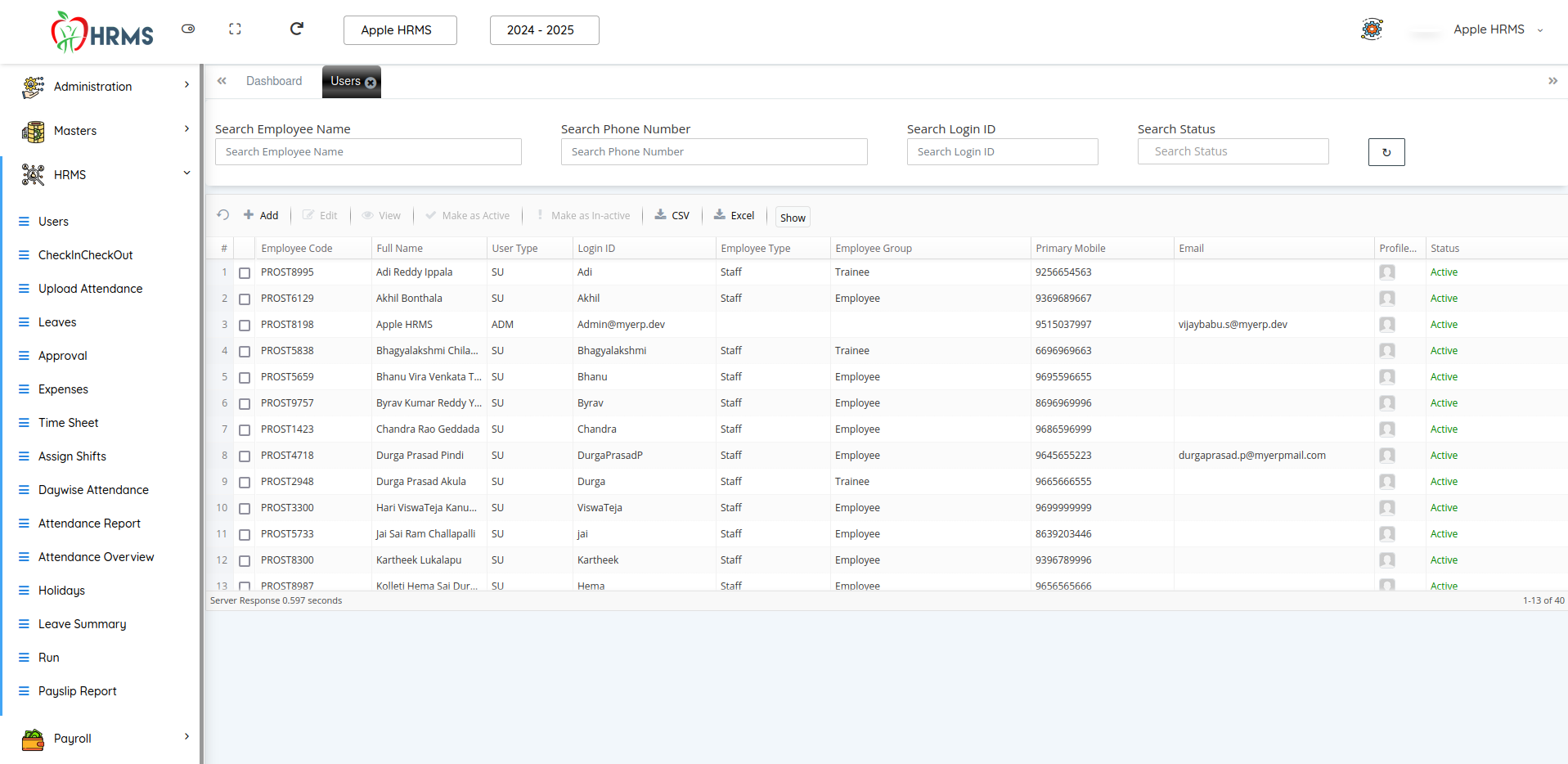Screen dimensions: 1568x764
Task: Check the box for PROST2948 row
Action: [245, 483]
